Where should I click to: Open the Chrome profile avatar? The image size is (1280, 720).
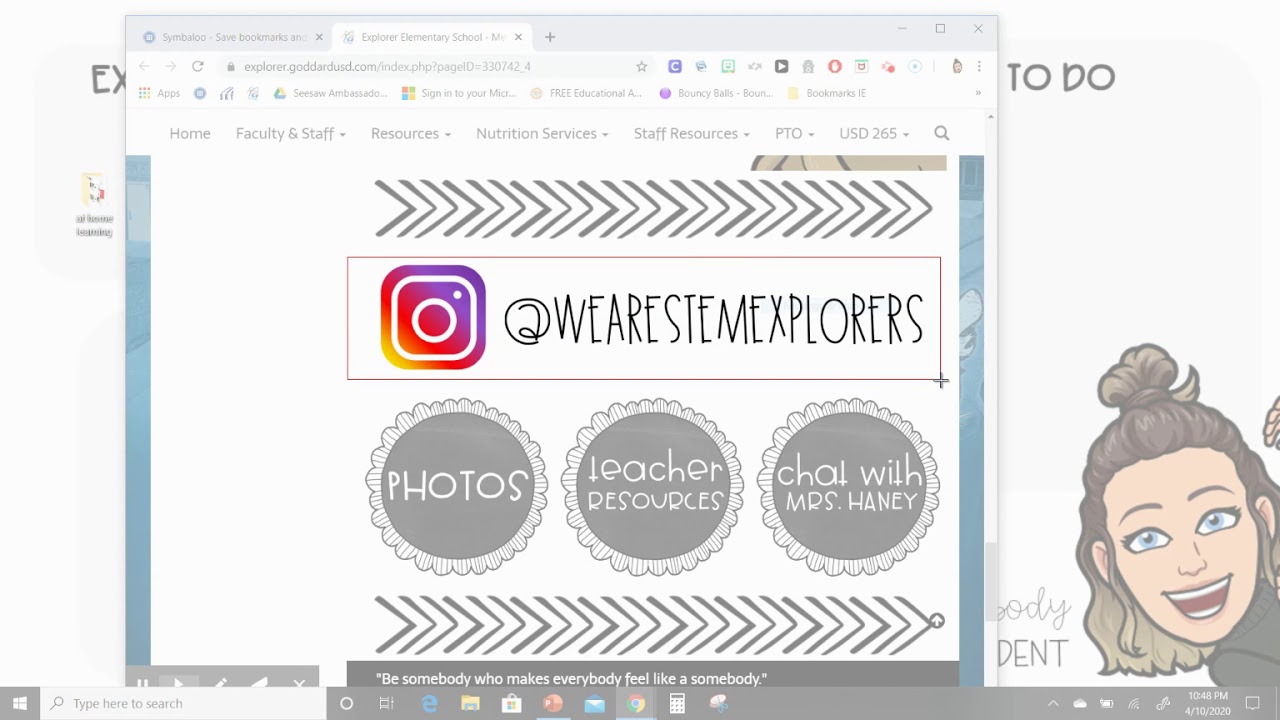[957, 66]
